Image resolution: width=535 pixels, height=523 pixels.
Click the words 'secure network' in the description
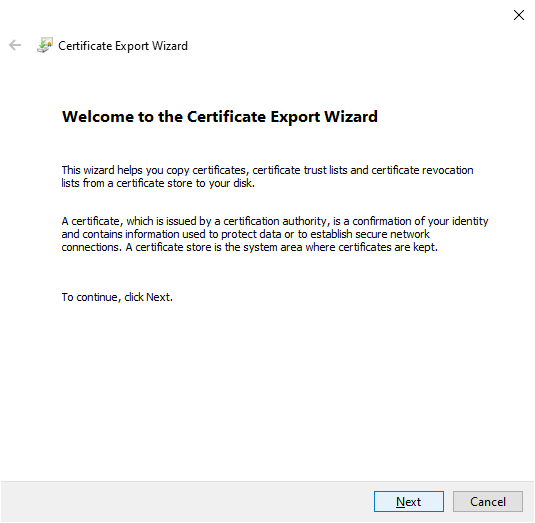pos(392,234)
